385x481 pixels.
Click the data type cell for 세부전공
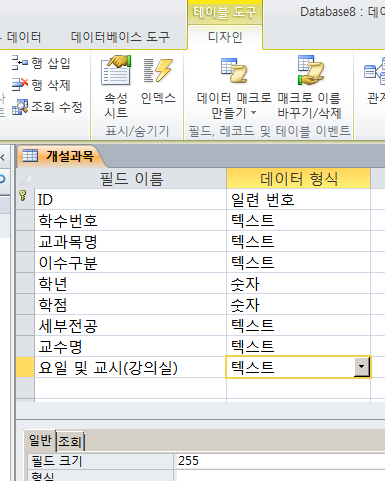tap(298, 325)
